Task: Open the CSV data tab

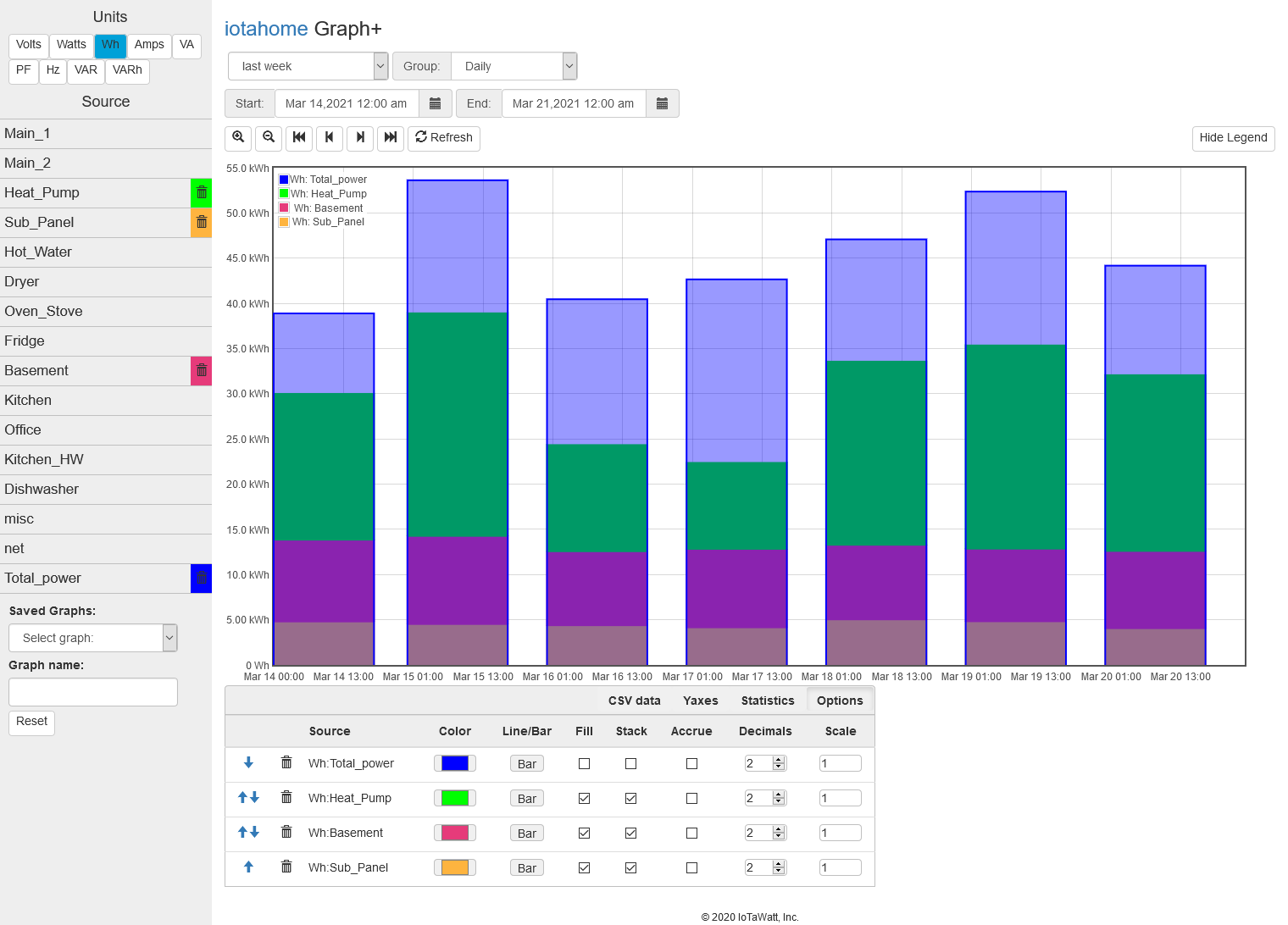Action: [x=635, y=701]
